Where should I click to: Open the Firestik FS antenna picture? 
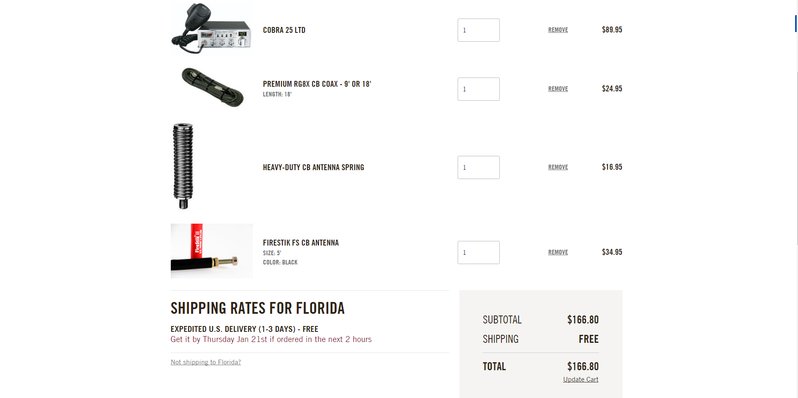click(x=212, y=251)
